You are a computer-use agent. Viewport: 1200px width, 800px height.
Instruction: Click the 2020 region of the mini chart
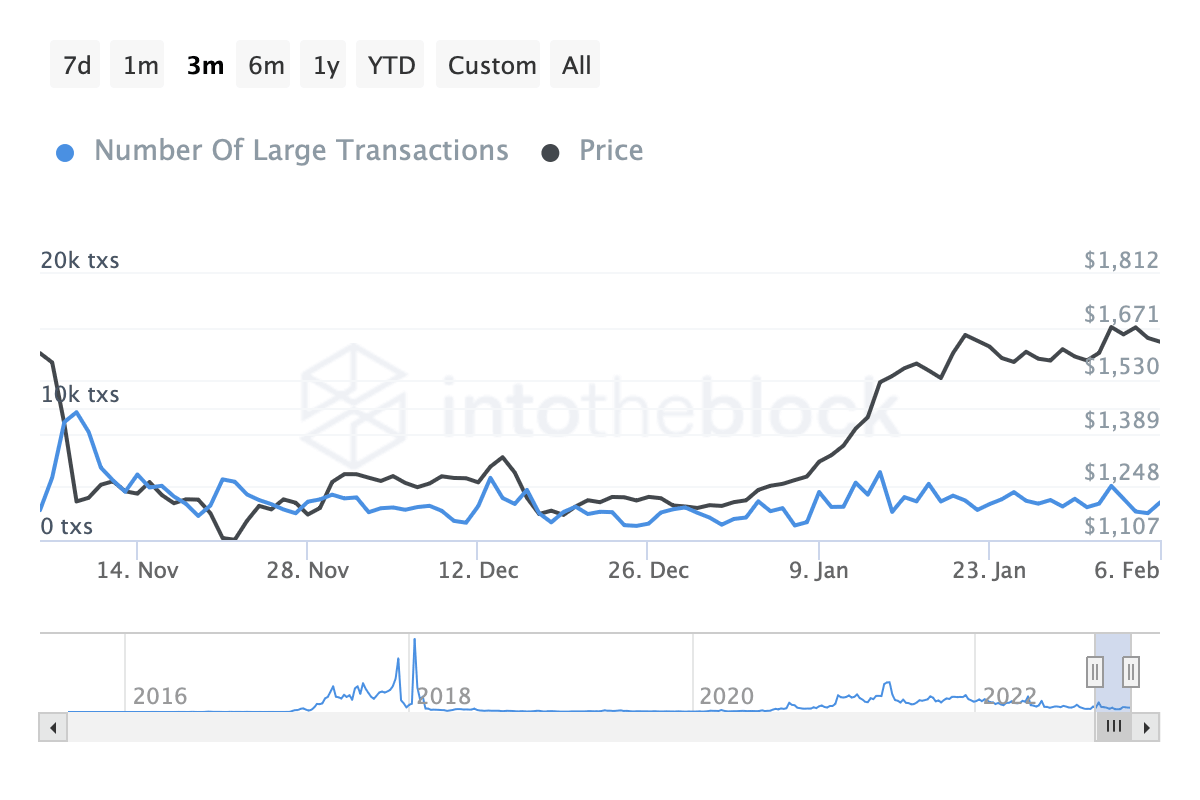727,696
